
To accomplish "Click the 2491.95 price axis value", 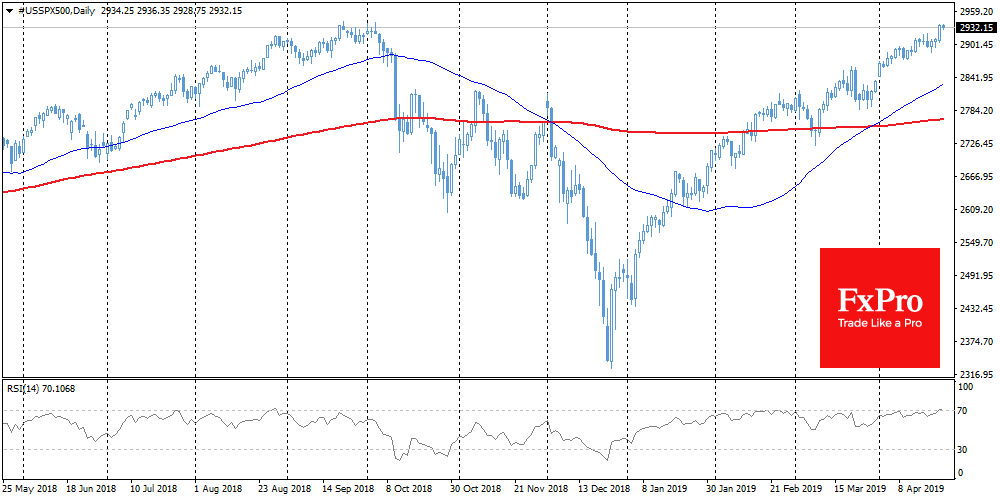I will [976, 276].
